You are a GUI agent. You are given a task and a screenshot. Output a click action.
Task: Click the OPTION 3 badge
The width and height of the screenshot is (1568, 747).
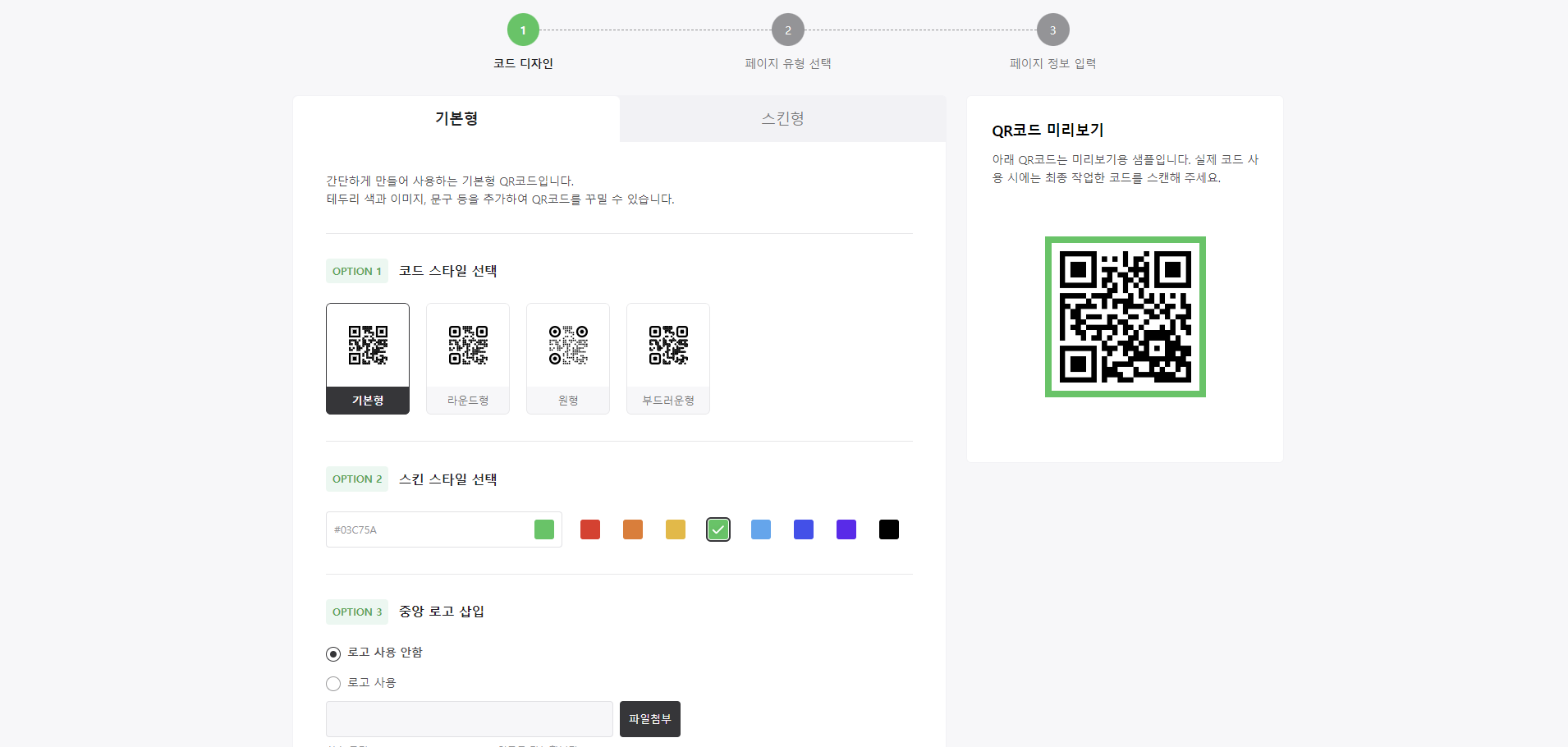[x=357, y=612]
